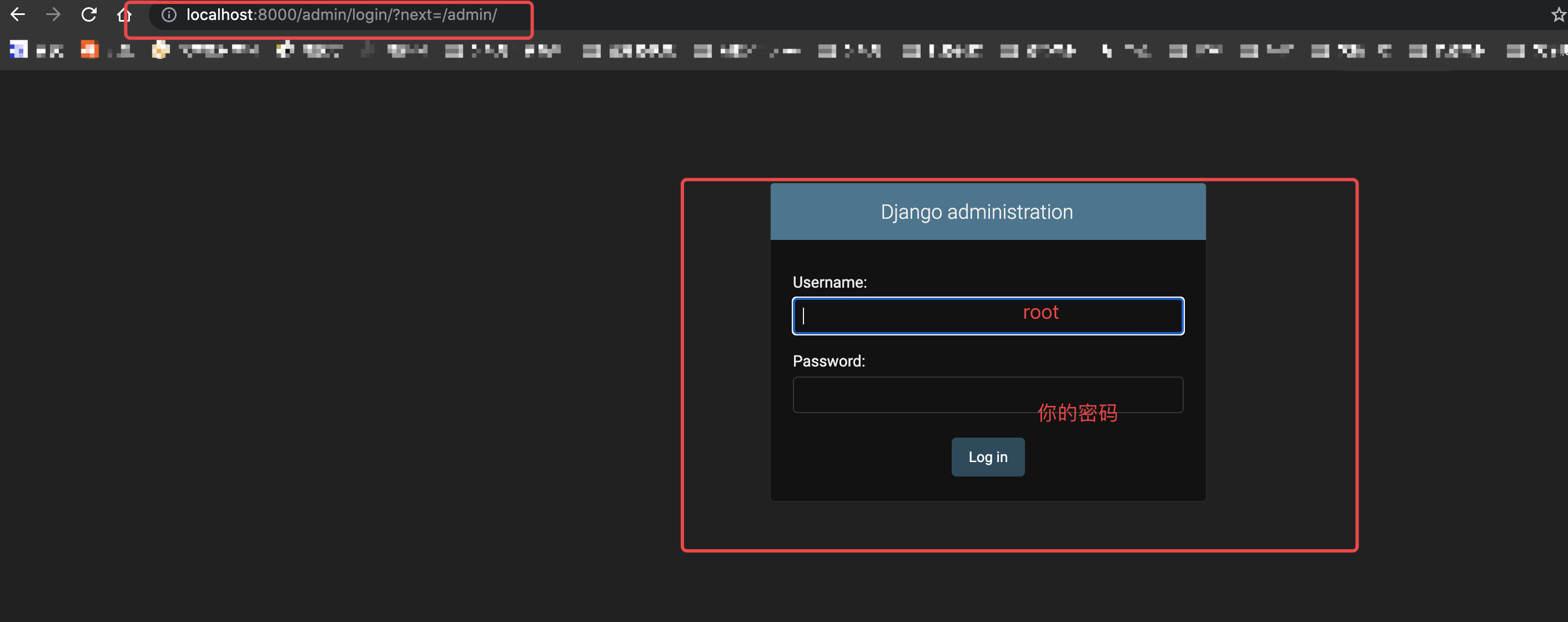This screenshot has height=622, width=1568.
Task: Open the first folder bookmark in bookmarks bar
Action: [454, 51]
